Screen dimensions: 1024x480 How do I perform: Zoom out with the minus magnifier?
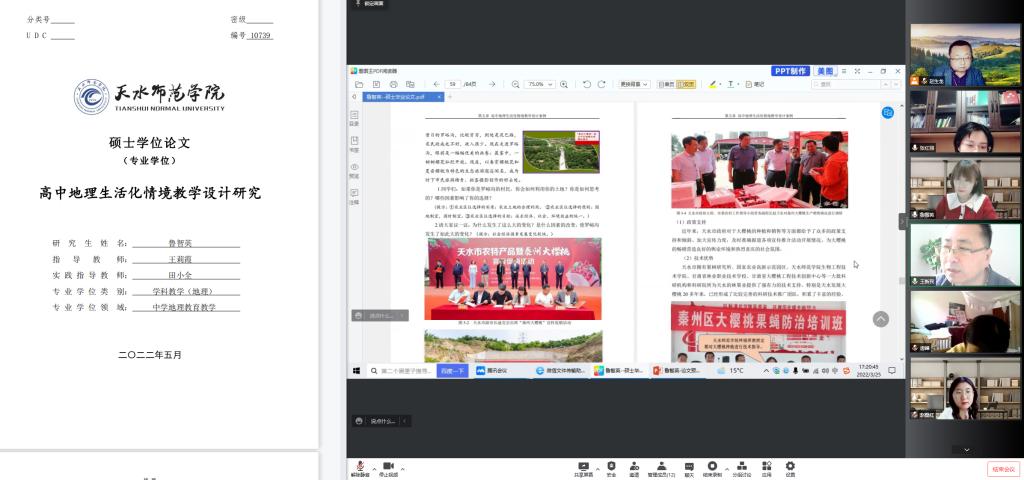tap(516, 84)
